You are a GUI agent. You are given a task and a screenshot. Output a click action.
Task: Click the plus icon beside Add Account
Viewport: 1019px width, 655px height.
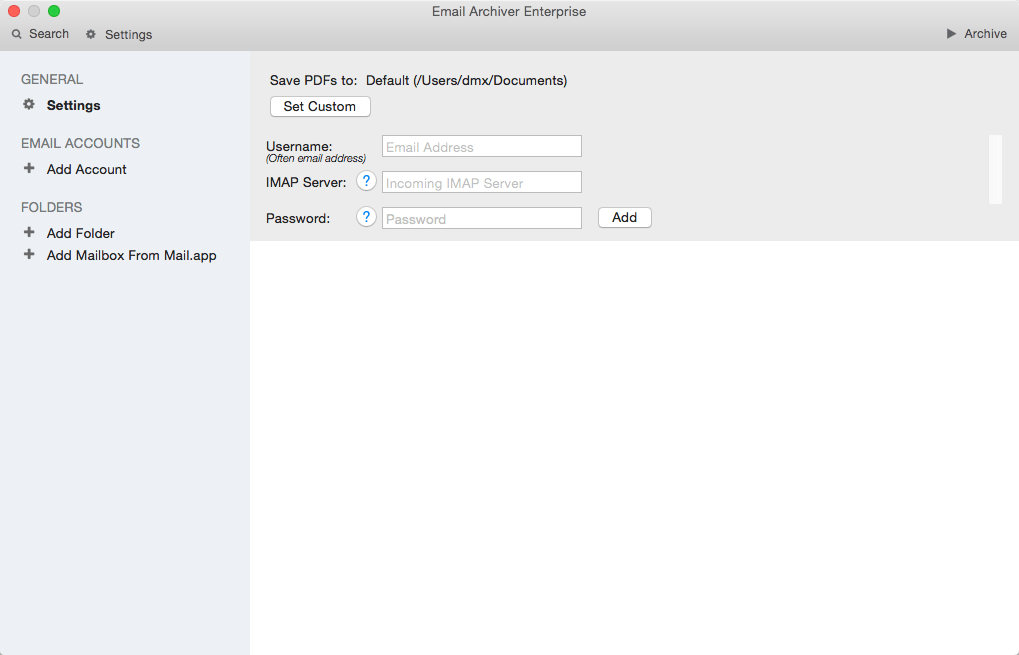29,168
